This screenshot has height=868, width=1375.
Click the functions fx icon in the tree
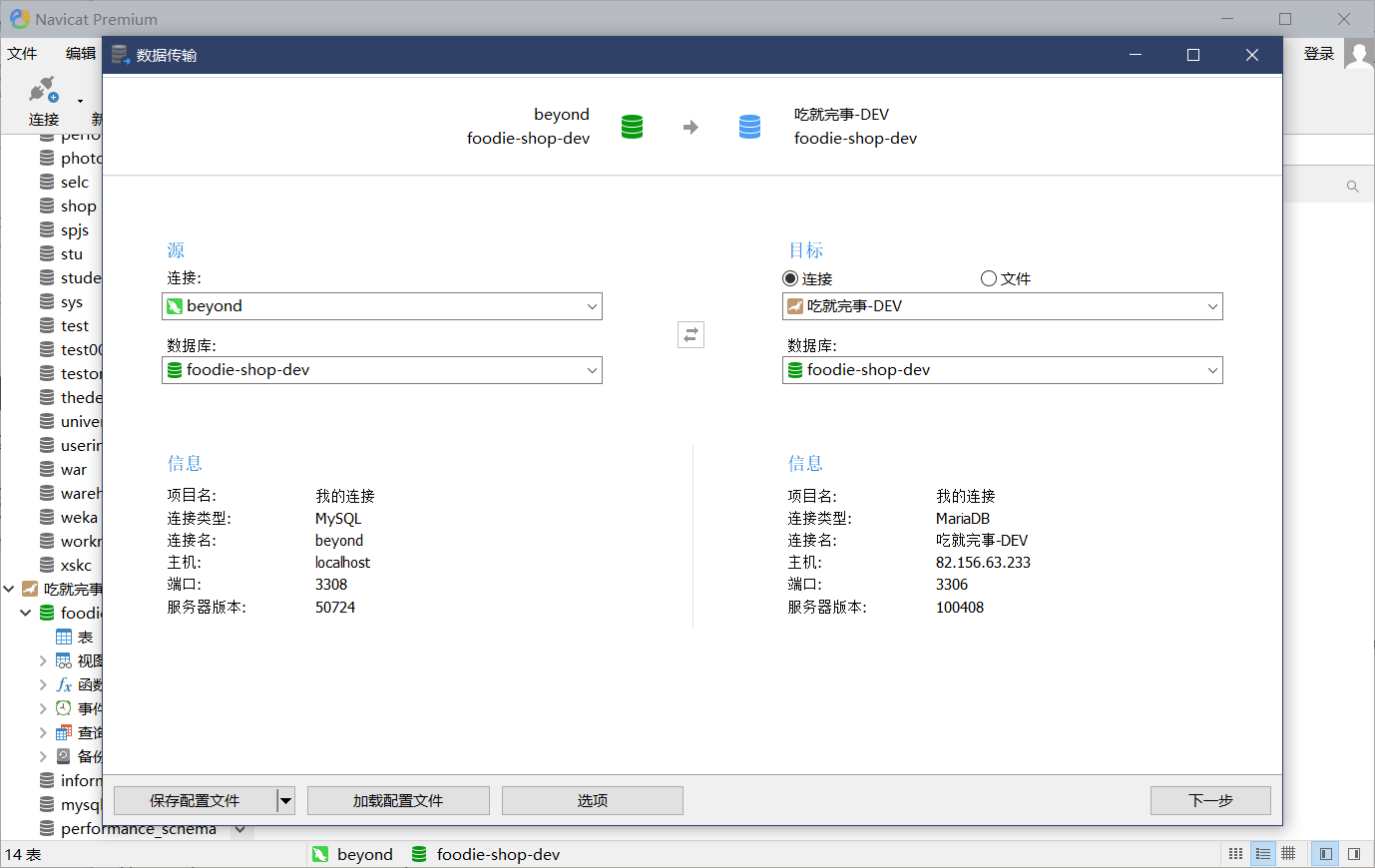(x=64, y=684)
